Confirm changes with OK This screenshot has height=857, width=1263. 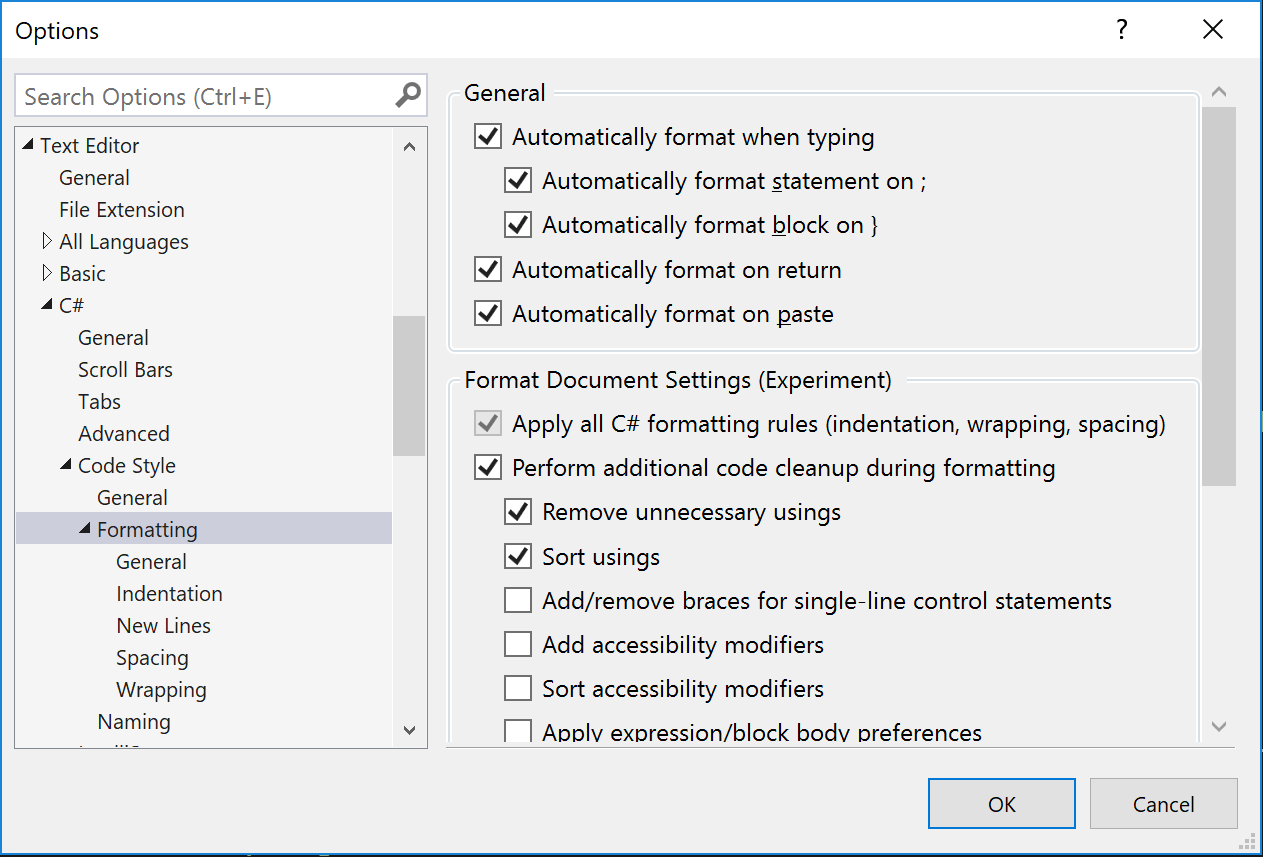click(x=1001, y=803)
